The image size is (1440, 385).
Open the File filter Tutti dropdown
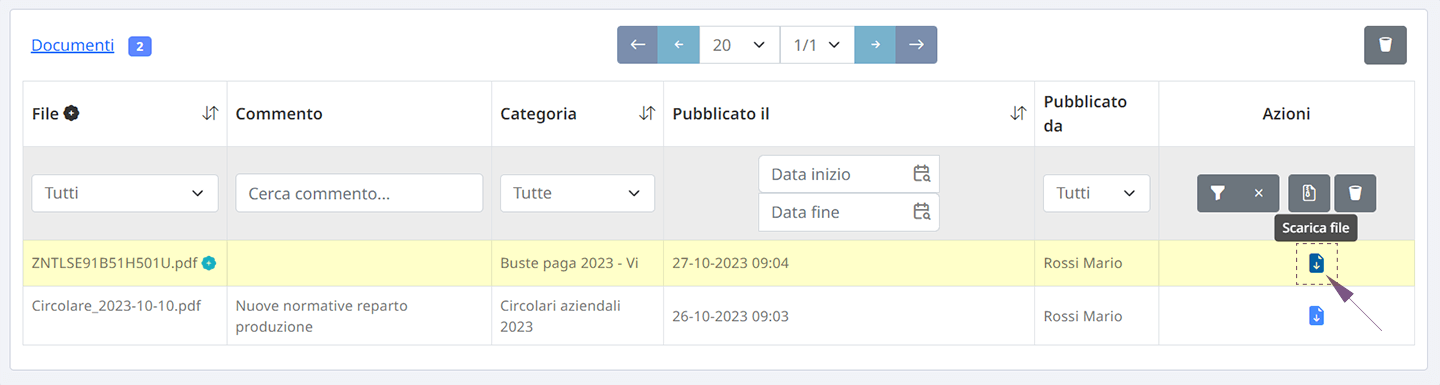tap(125, 193)
